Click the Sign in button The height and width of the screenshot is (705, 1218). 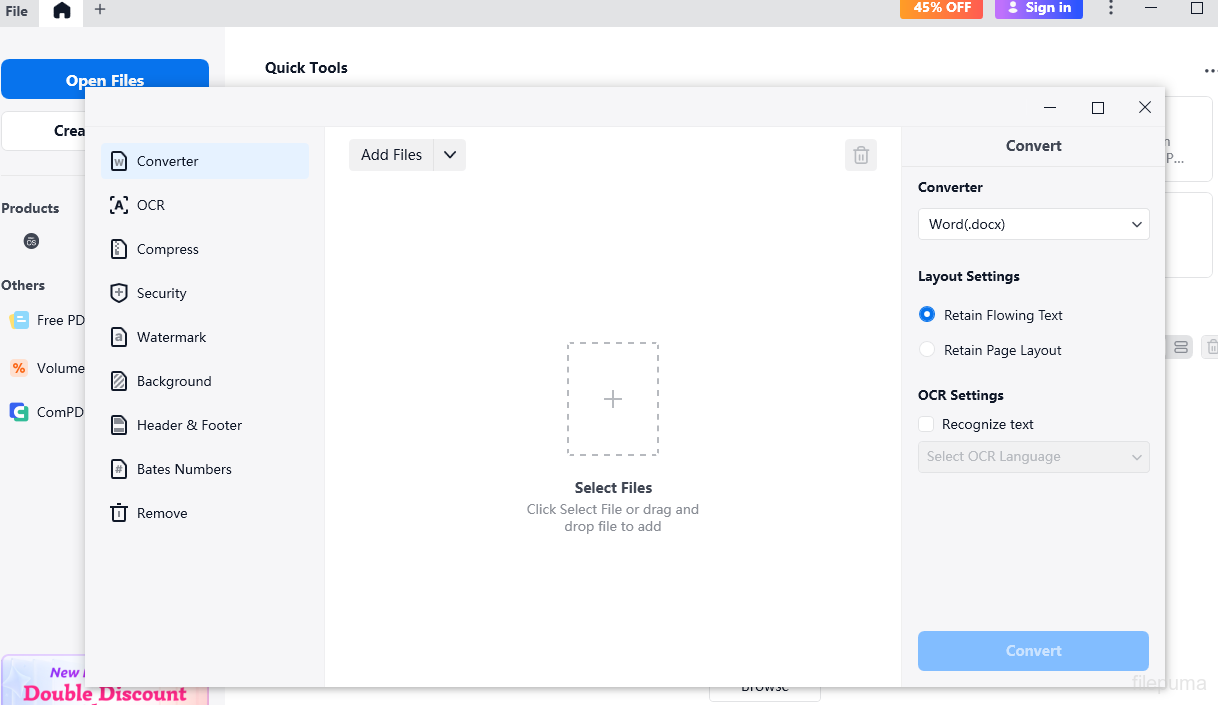point(1038,8)
